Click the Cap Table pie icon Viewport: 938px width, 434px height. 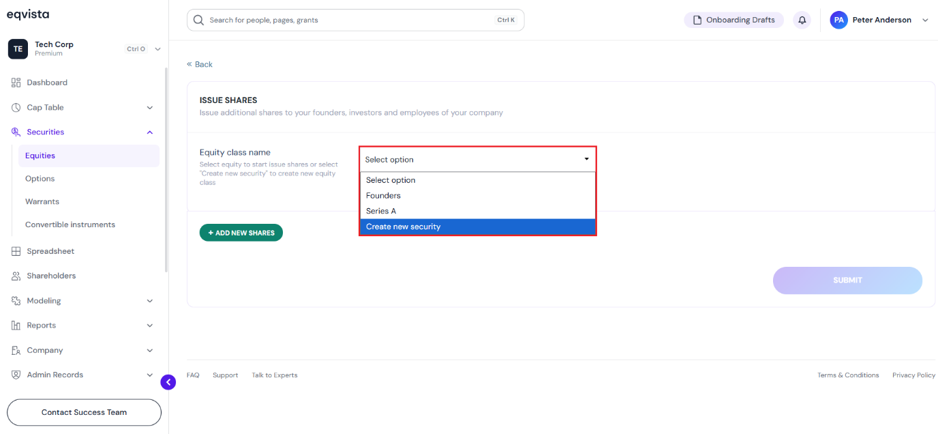coord(16,108)
